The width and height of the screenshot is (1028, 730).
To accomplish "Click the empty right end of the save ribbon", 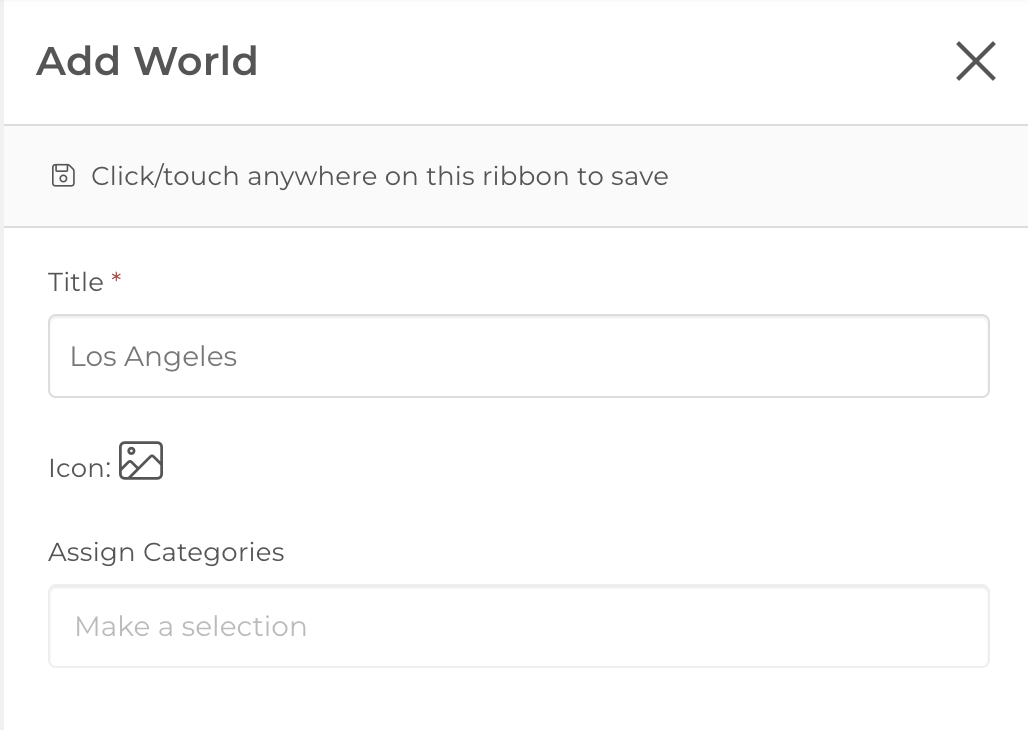I will click(x=880, y=177).
